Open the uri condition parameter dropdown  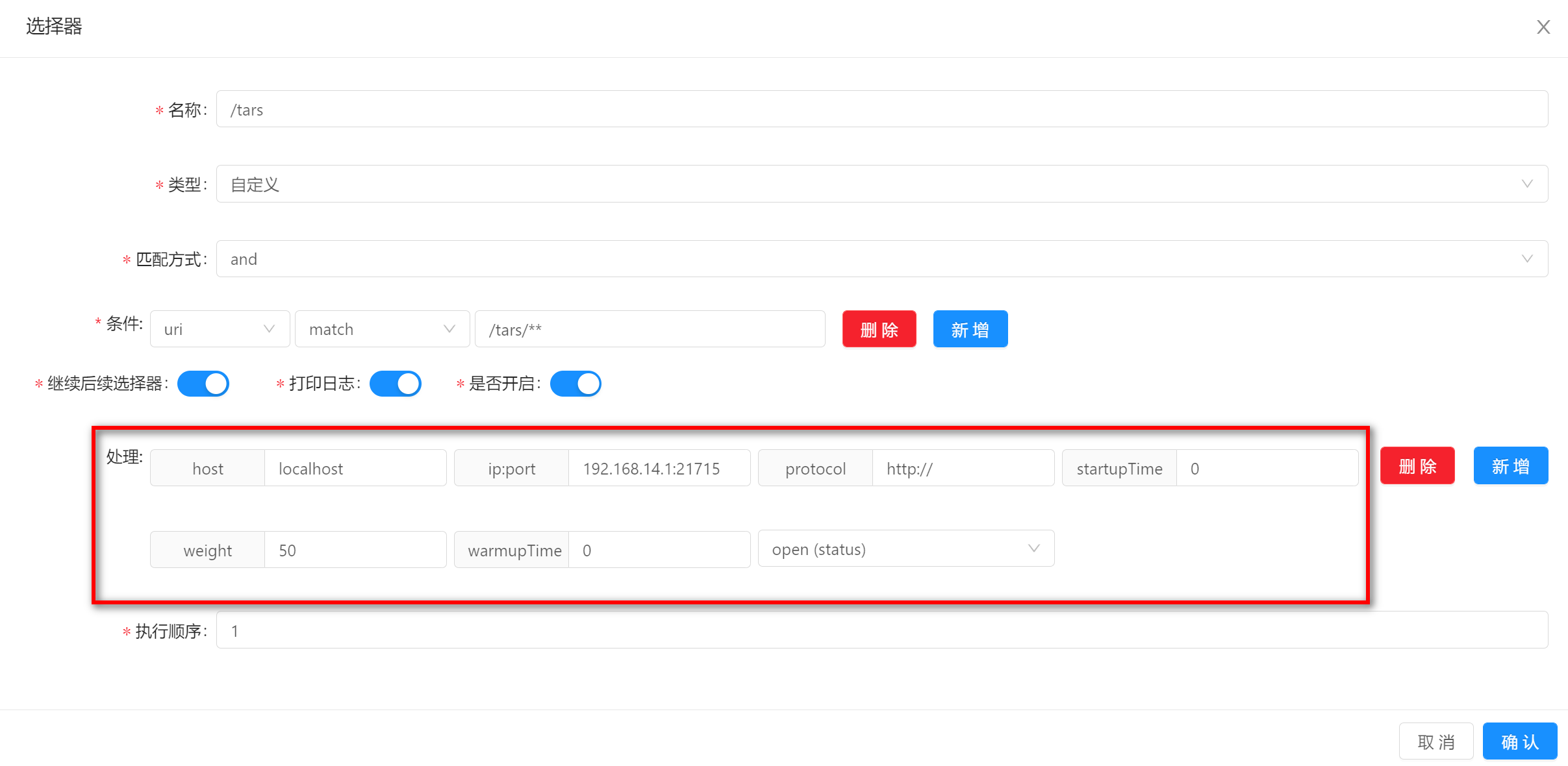coord(220,329)
